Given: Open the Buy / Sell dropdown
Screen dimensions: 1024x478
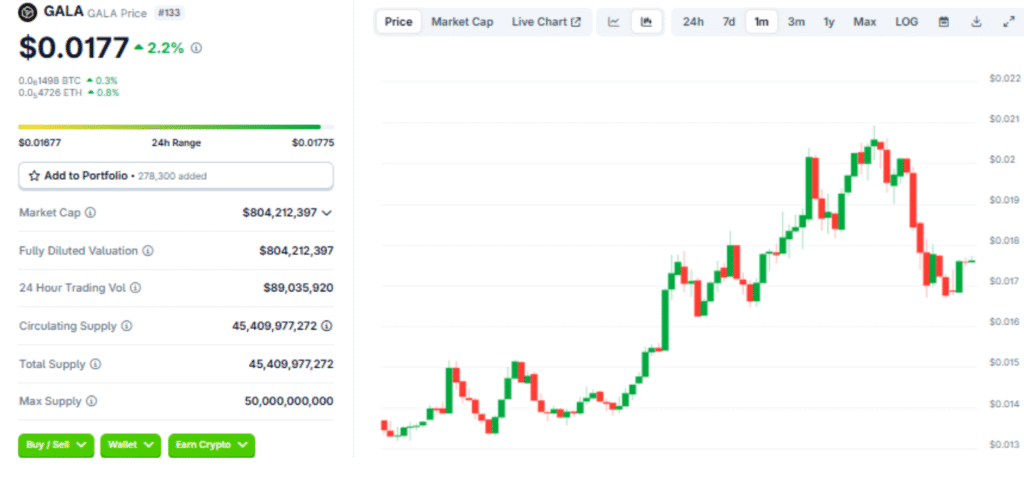Looking at the screenshot, I should 56,445.
